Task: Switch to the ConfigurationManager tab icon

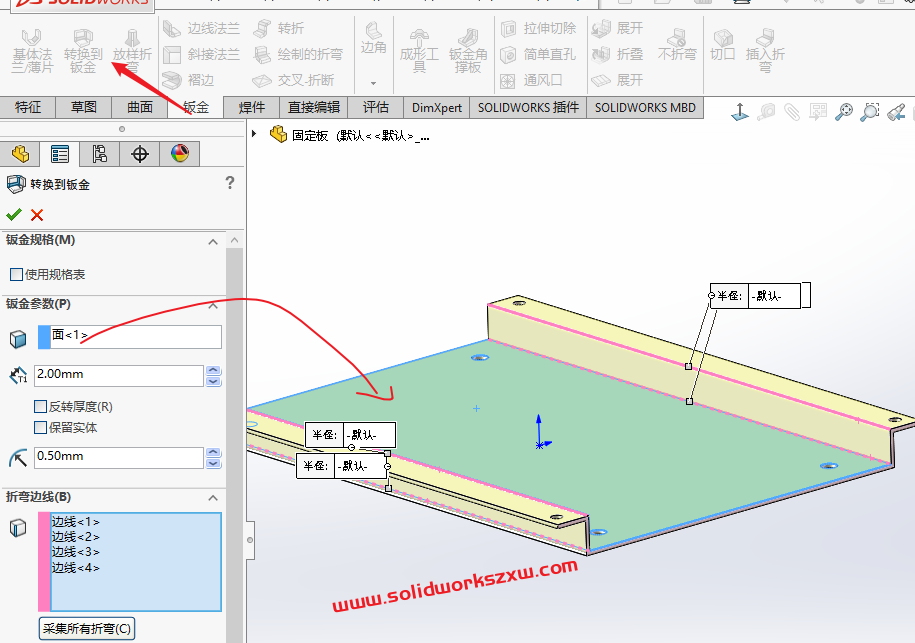Action: pyautogui.click(x=99, y=154)
